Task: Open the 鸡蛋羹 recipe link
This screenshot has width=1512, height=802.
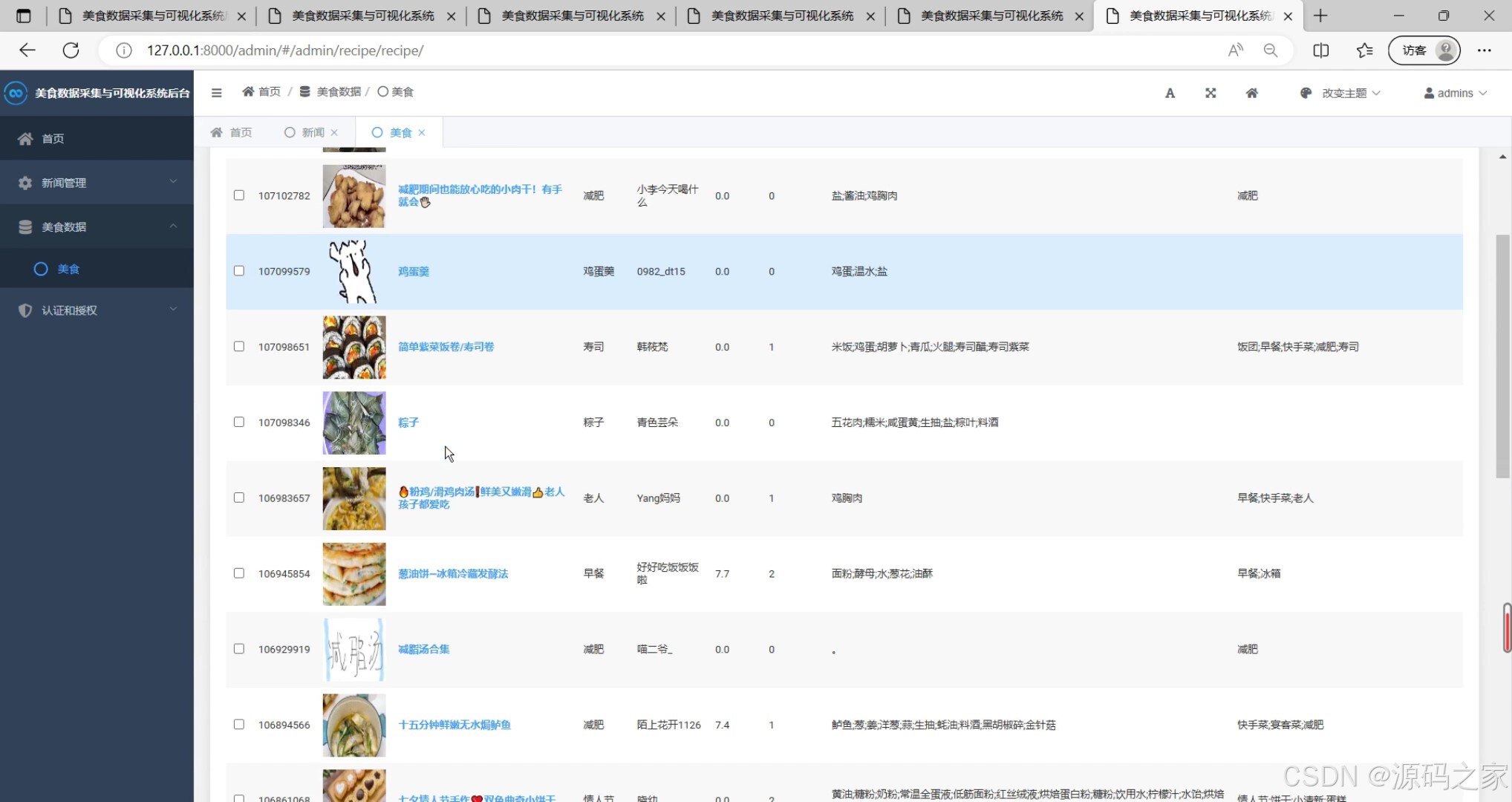Action: click(414, 271)
